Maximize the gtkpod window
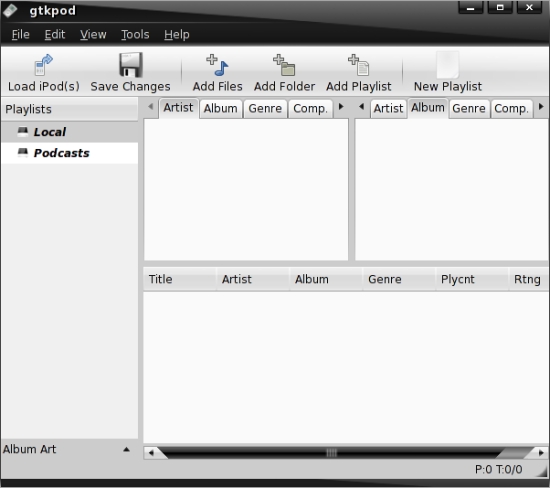The width and height of the screenshot is (550, 488). click(500, 8)
